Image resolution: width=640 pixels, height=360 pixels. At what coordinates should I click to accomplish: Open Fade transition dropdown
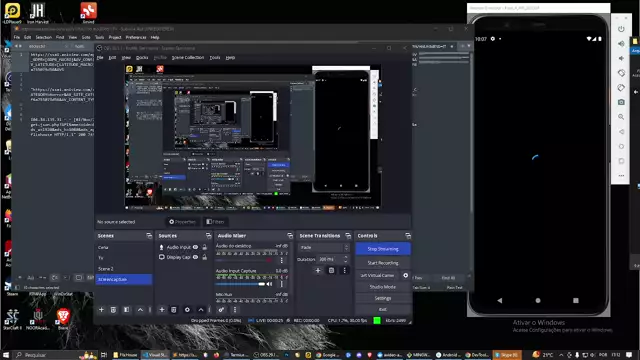[324, 248]
